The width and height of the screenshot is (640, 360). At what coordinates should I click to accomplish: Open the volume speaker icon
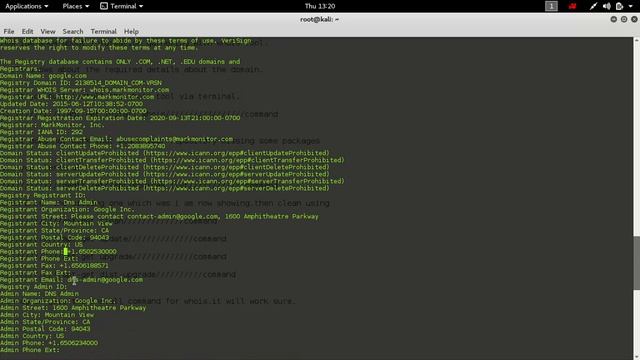[x=607, y=6]
